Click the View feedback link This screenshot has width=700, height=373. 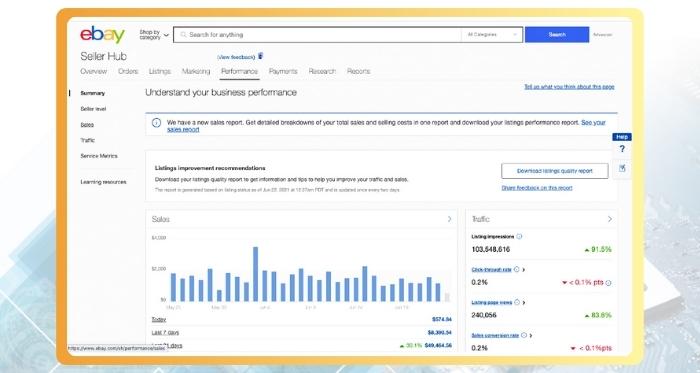click(x=236, y=57)
